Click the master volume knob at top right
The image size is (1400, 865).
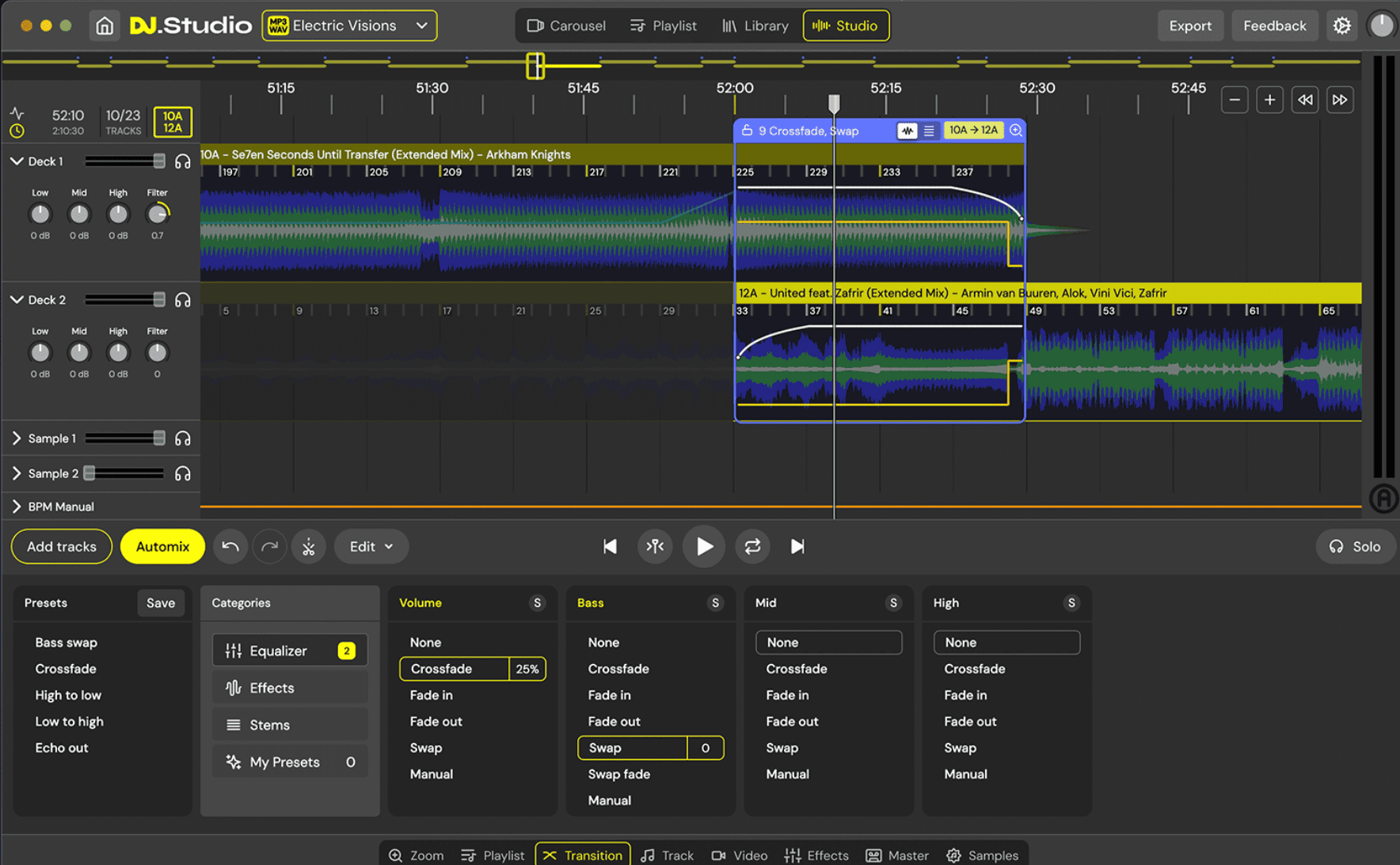pyautogui.click(x=1381, y=25)
